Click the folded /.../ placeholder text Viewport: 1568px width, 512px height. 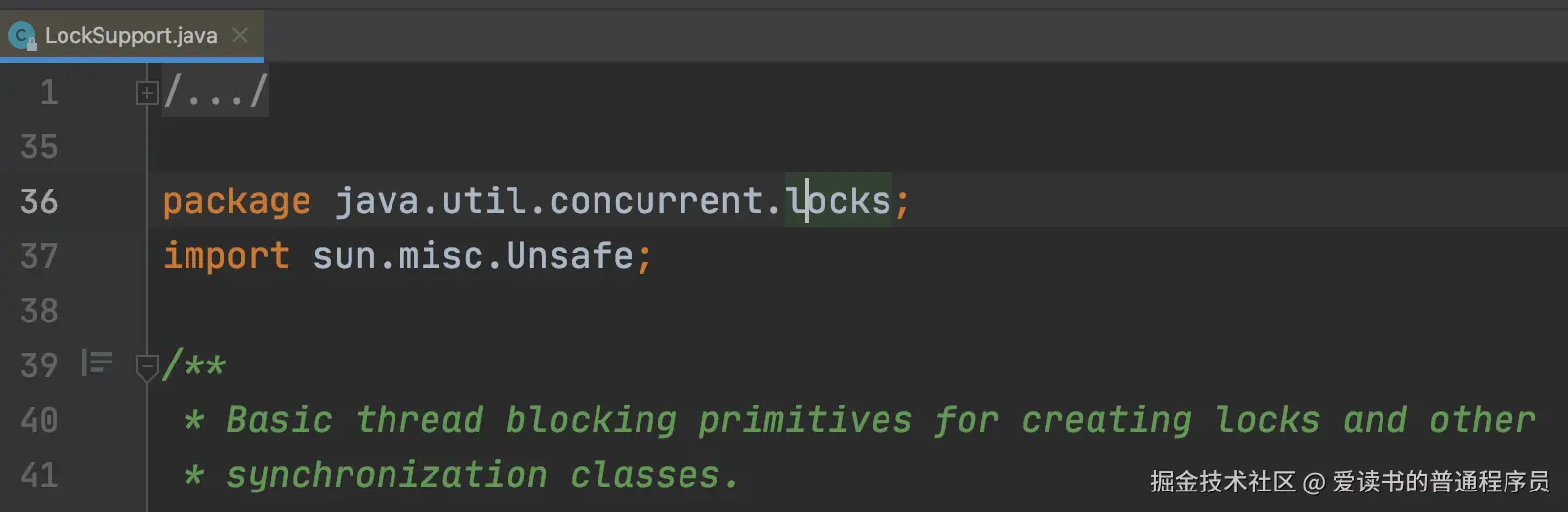tap(215, 93)
